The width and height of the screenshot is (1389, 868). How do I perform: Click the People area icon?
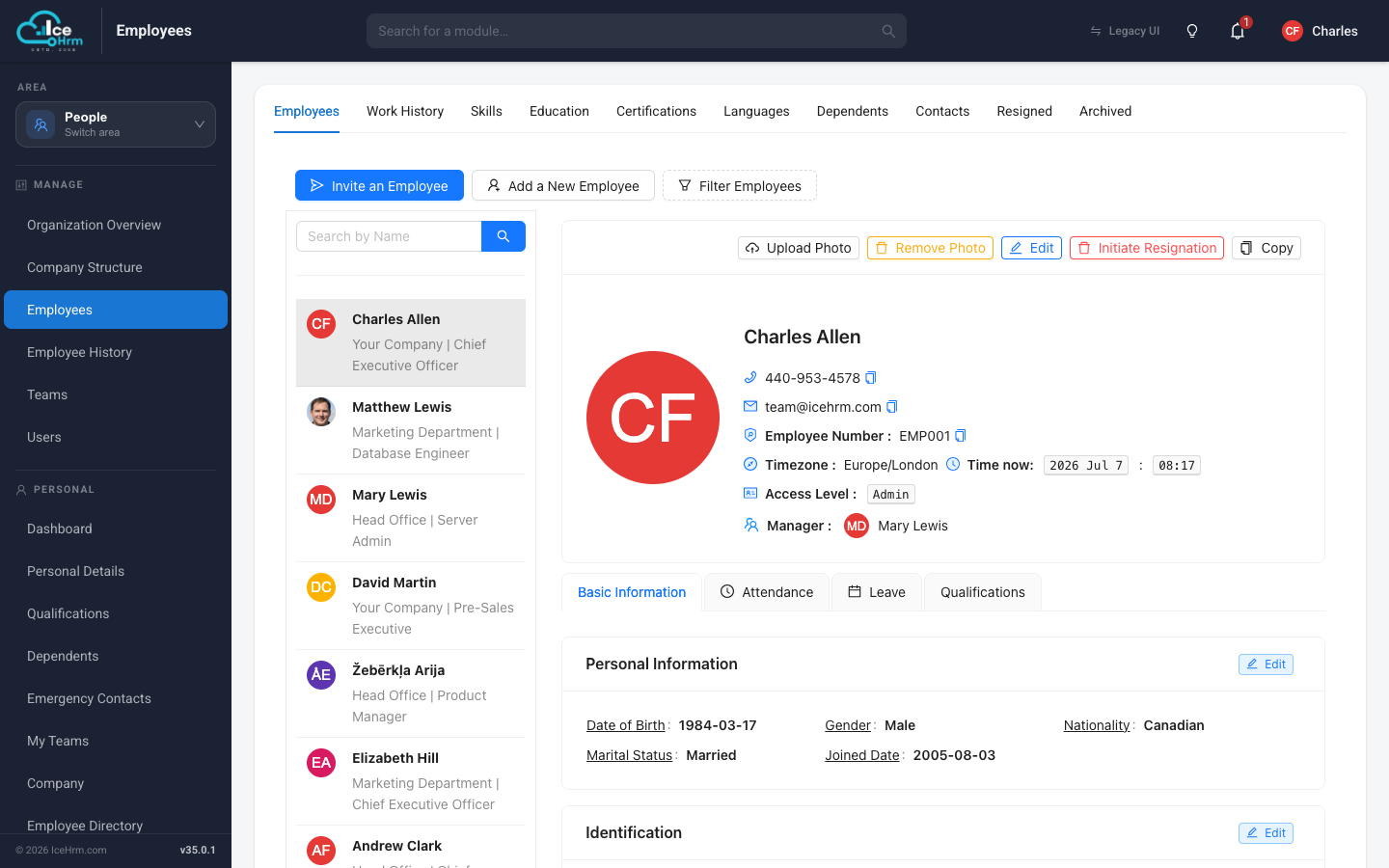41,124
